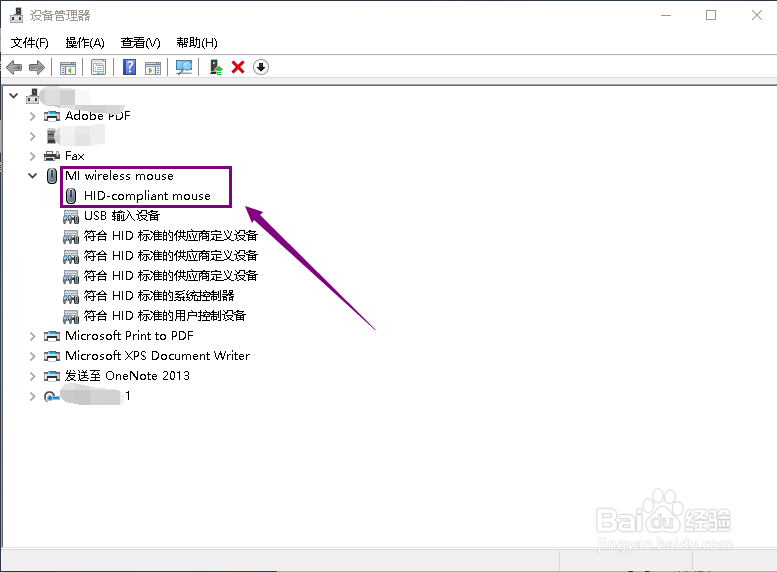Collapse the MI wireless mouse node
The height and width of the screenshot is (572, 777).
tap(33, 175)
